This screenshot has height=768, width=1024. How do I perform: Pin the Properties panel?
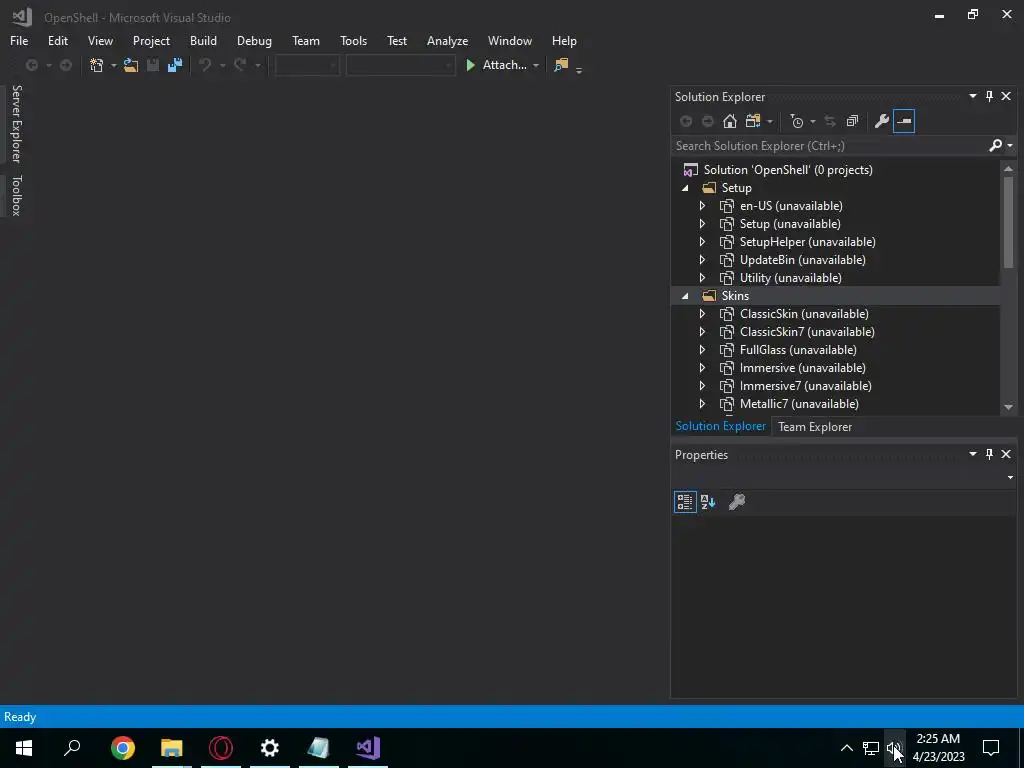[989, 454]
